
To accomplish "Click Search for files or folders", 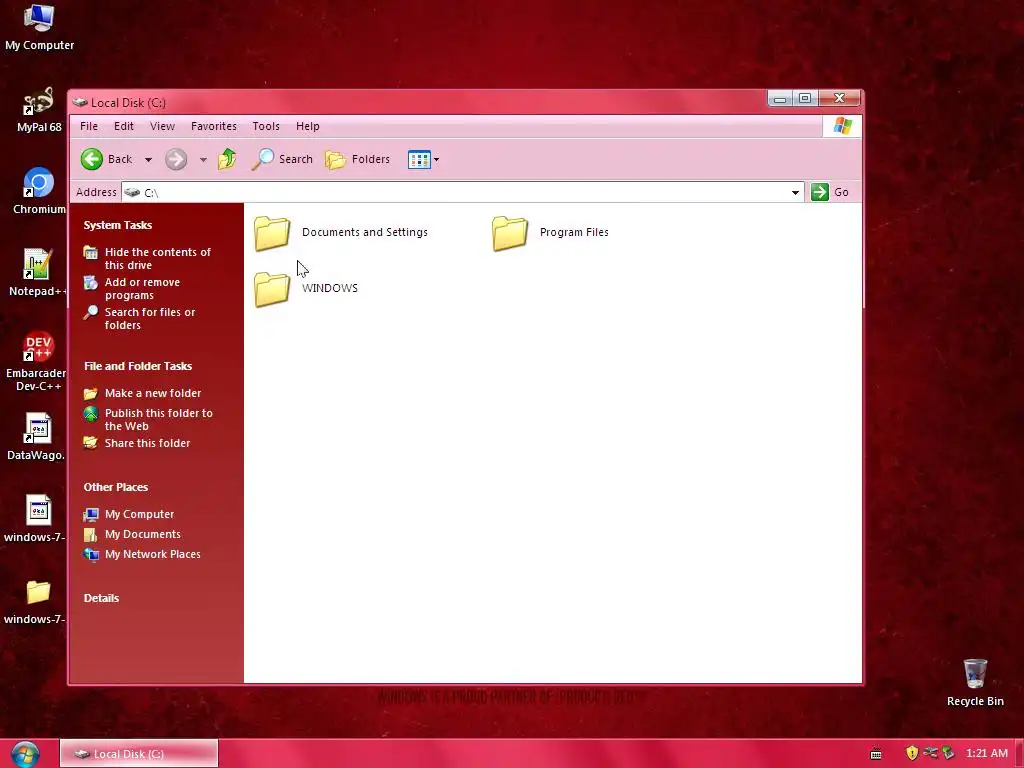I will point(150,319).
